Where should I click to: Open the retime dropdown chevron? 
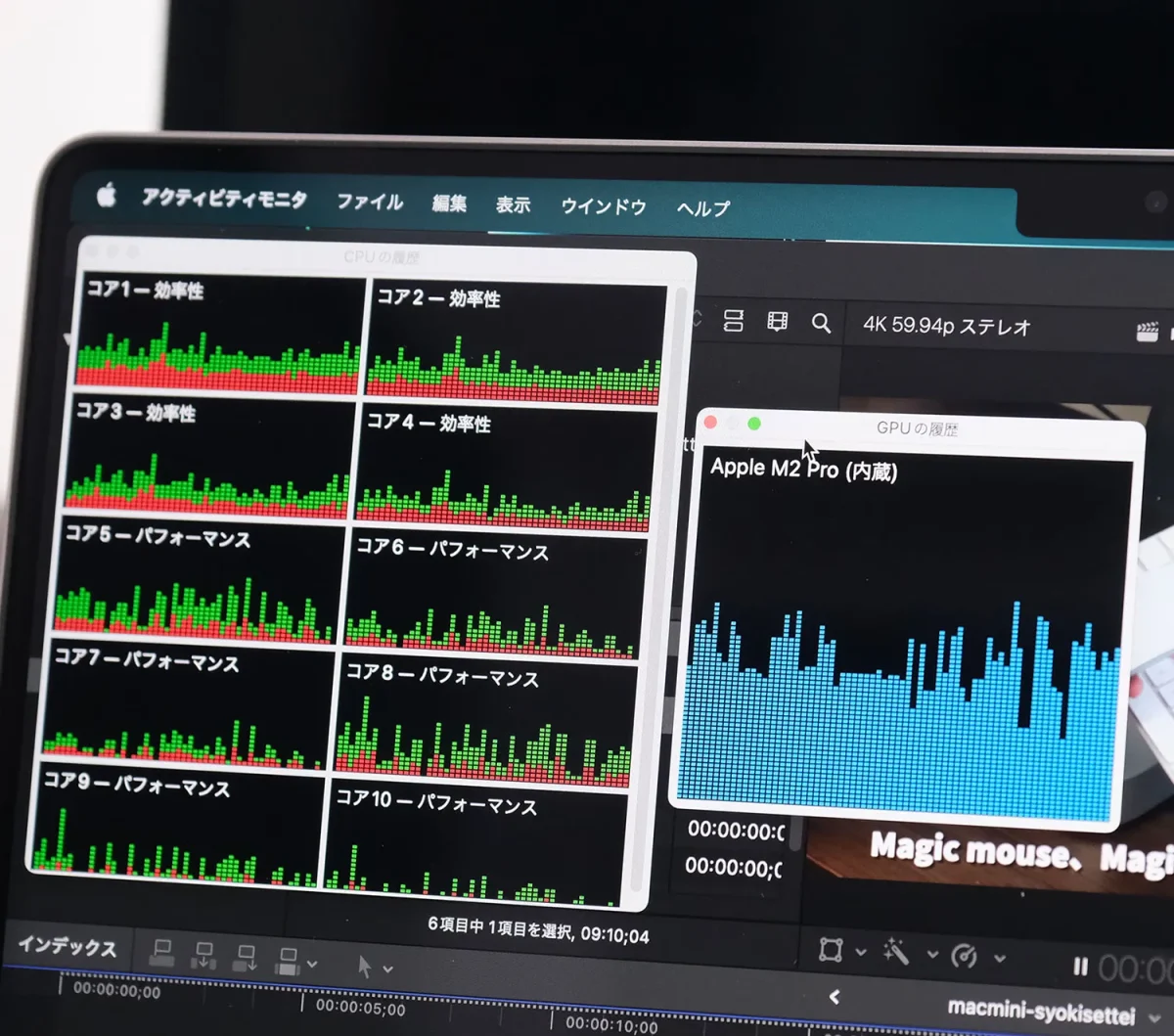point(1000,958)
